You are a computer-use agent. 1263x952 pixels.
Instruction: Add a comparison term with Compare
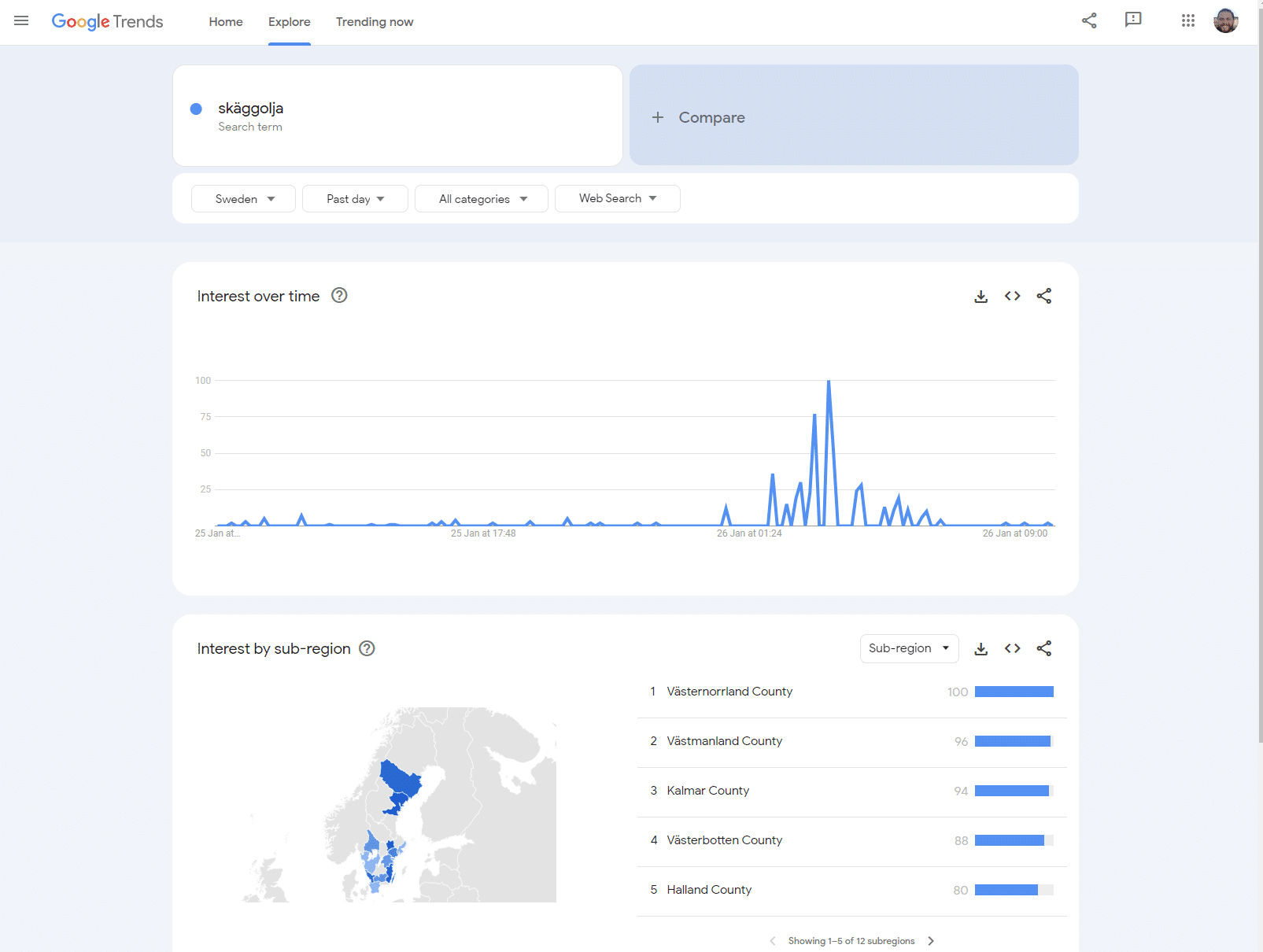click(x=854, y=116)
